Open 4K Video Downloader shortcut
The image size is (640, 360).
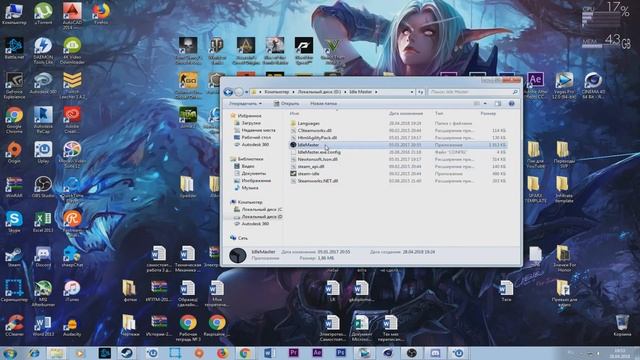pos(72,51)
